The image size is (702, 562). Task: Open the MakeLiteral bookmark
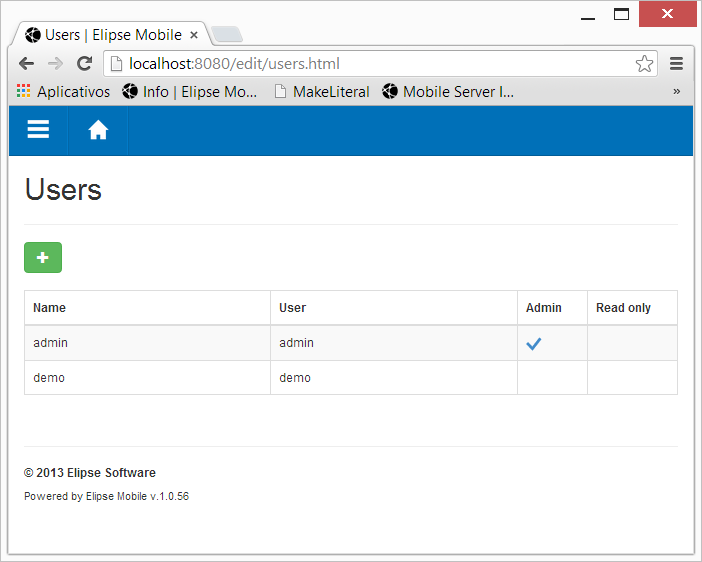[x=322, y=92]
